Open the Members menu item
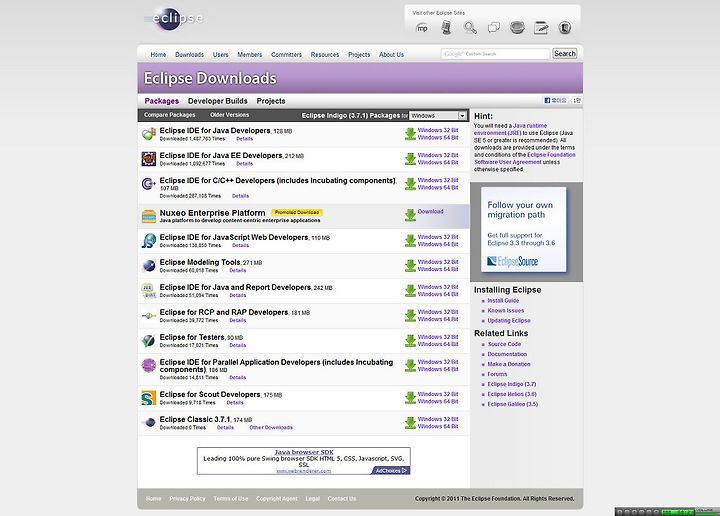This screenshot has width=720, height=516. pyautogui.click(x=250, y=55)
